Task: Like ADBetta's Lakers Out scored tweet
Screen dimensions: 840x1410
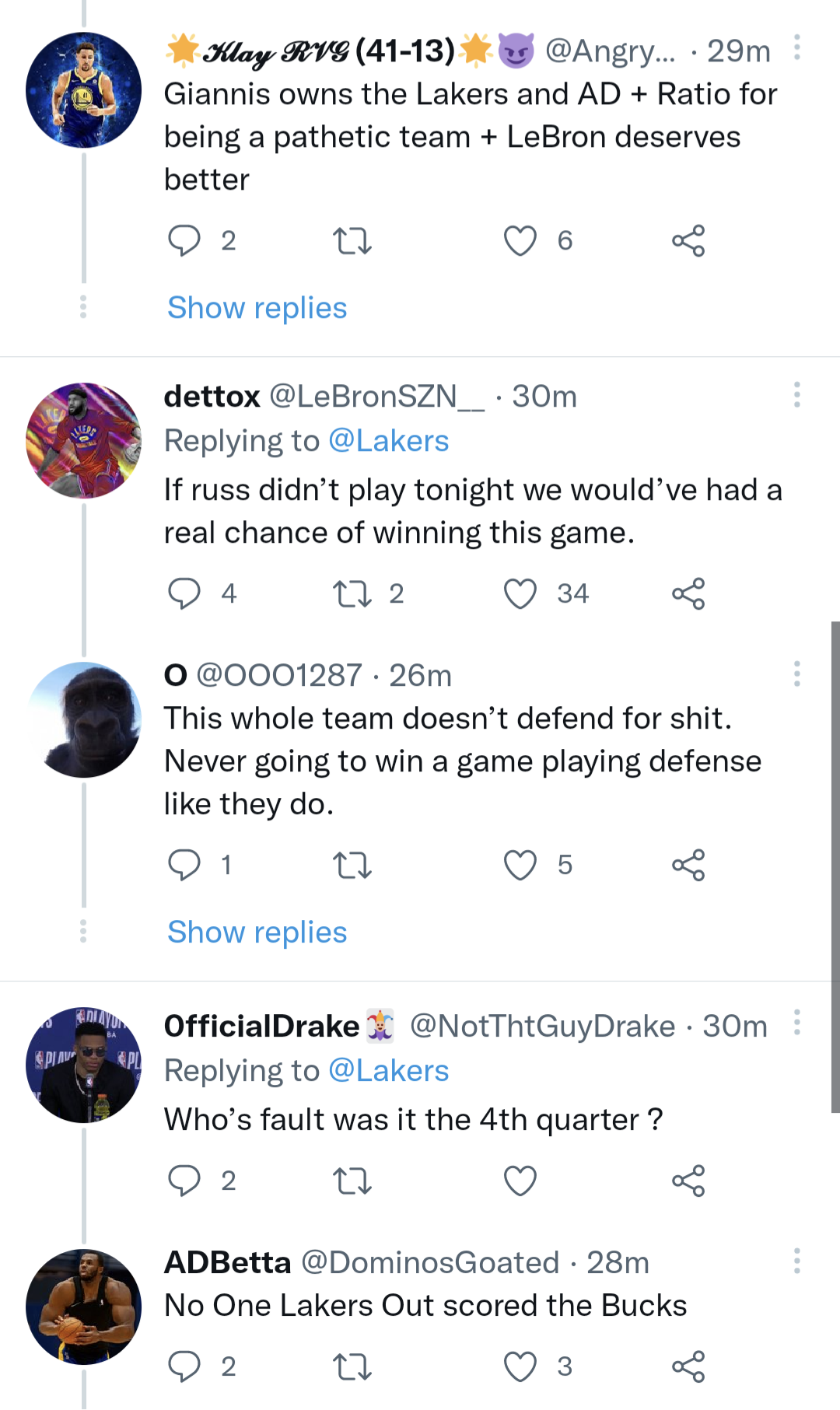Action: click(x=520, y=1366)
